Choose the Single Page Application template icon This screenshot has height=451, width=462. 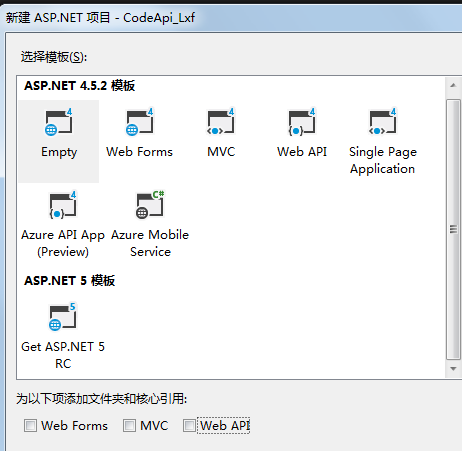click(x=383, y=122)
